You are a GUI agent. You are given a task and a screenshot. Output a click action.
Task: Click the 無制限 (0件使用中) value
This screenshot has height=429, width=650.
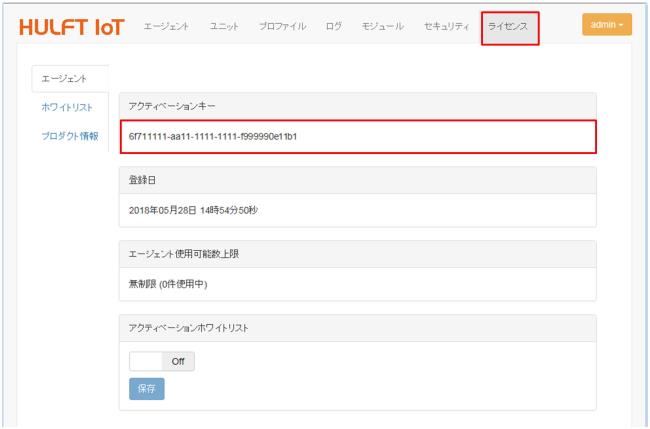(168, 284)
